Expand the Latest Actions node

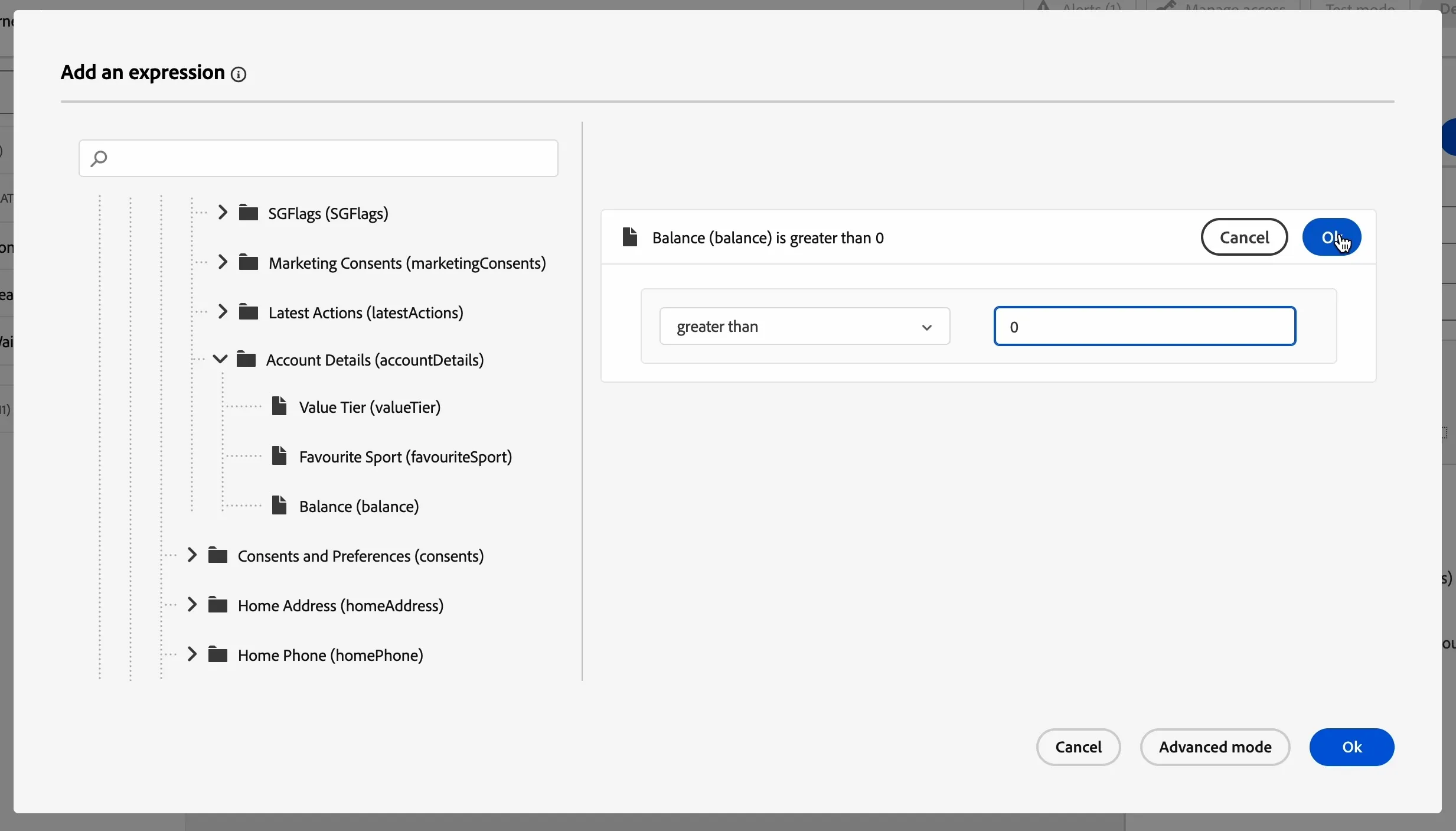223,312
